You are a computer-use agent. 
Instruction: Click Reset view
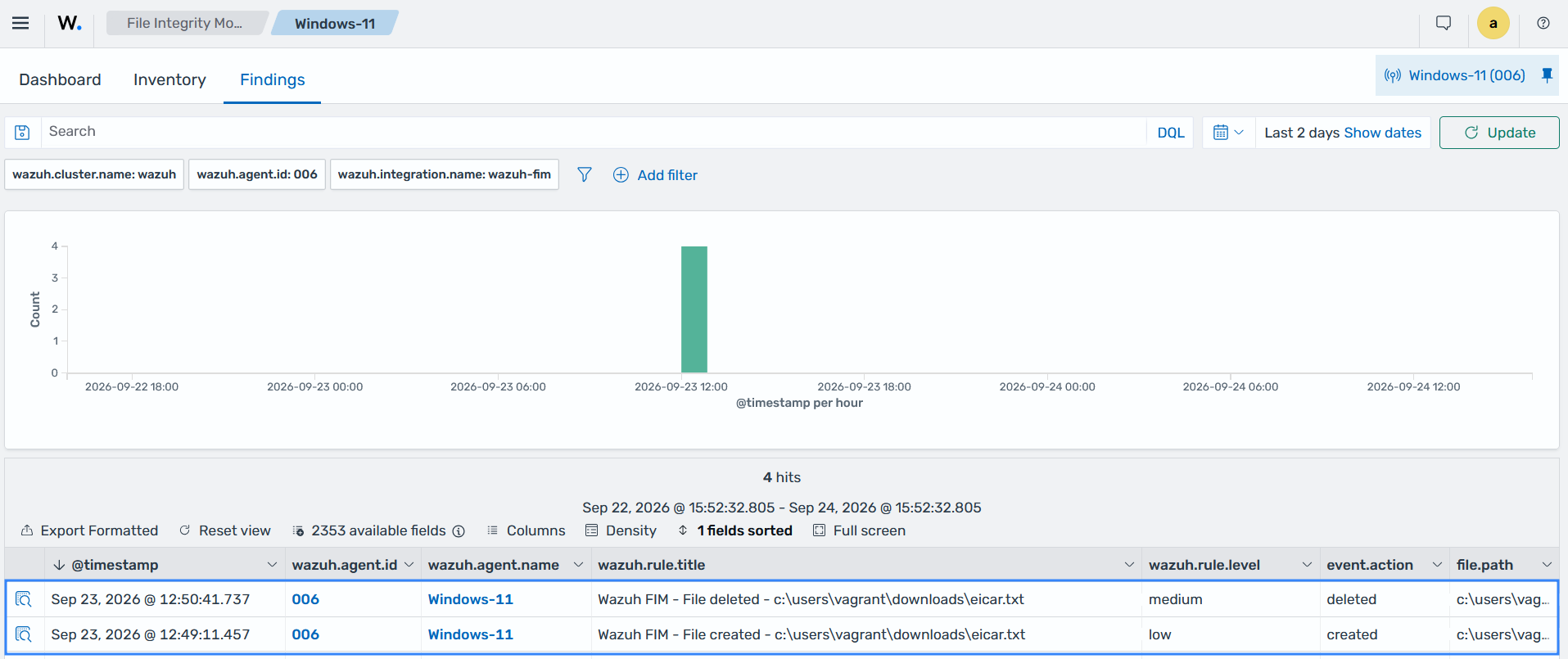pos(225,530)
